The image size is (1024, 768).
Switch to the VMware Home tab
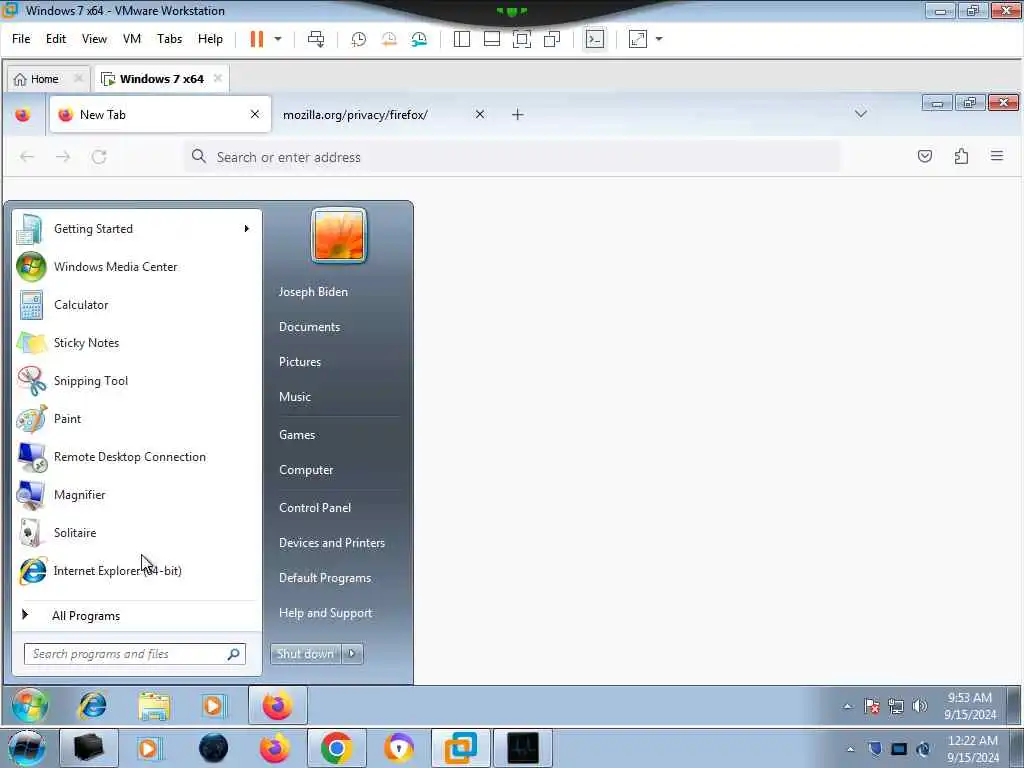[44, 79]
